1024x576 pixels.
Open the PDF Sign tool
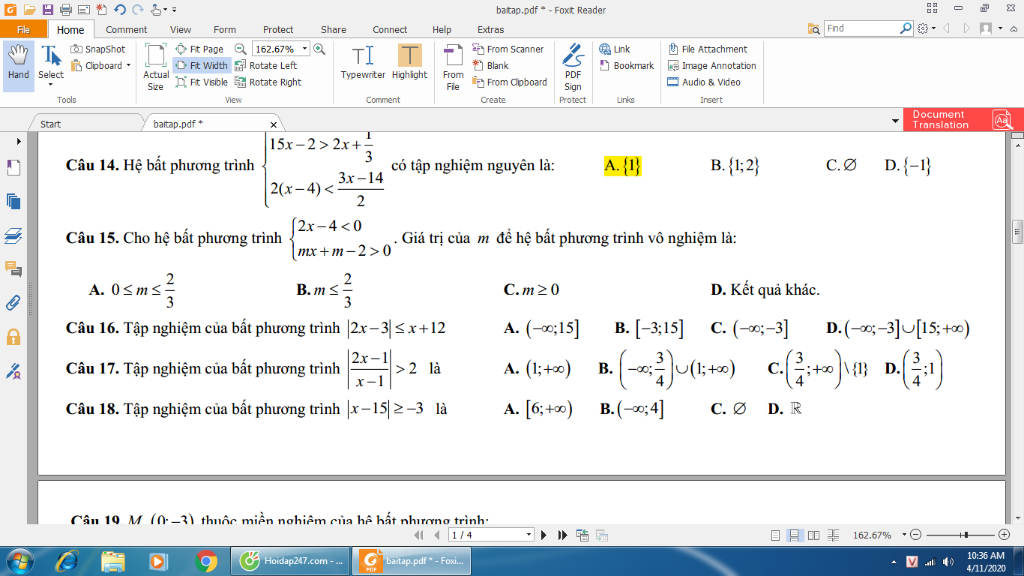pos(573,67)
